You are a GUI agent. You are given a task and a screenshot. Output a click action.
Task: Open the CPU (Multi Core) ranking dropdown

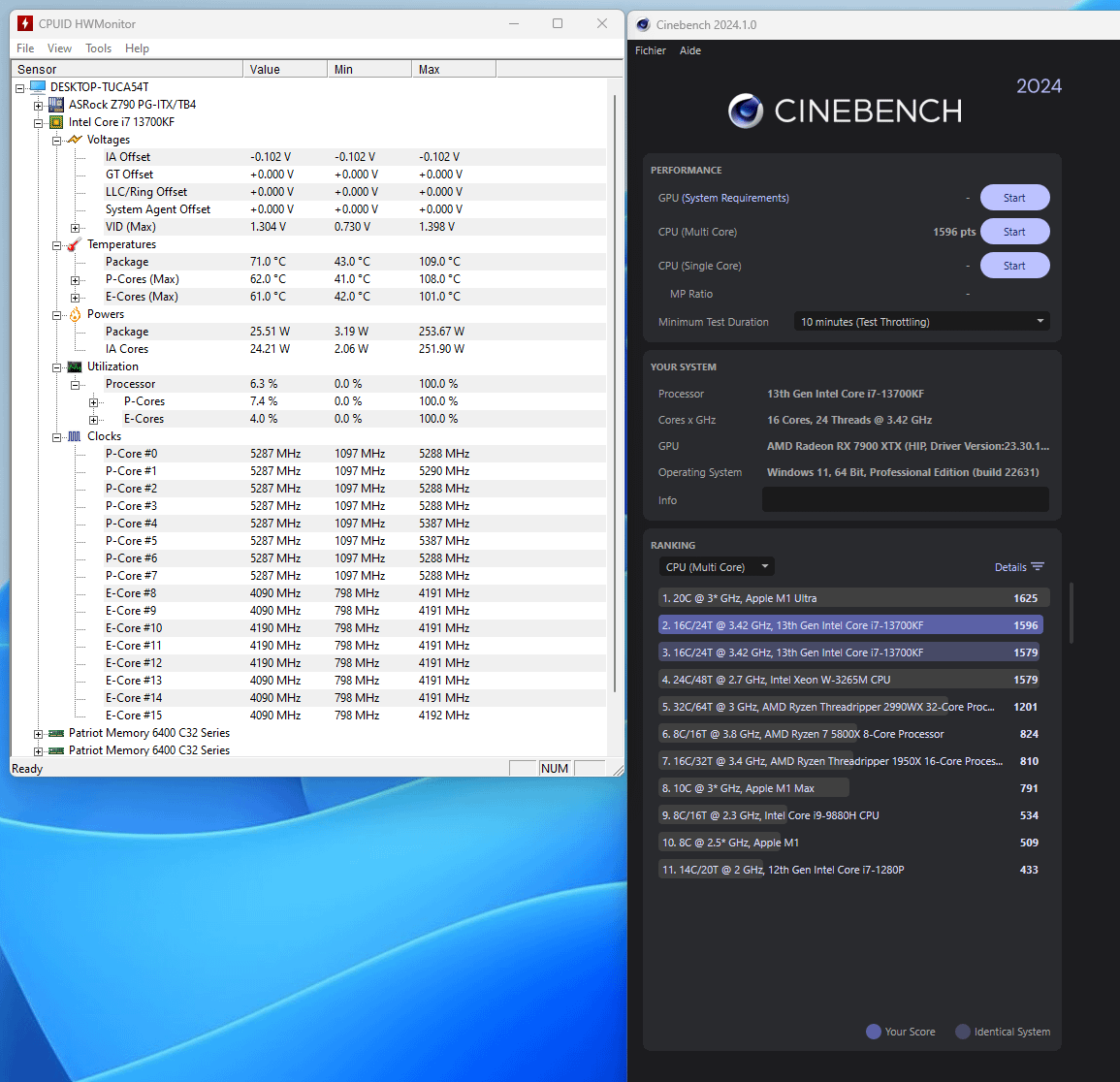(717, 567)
